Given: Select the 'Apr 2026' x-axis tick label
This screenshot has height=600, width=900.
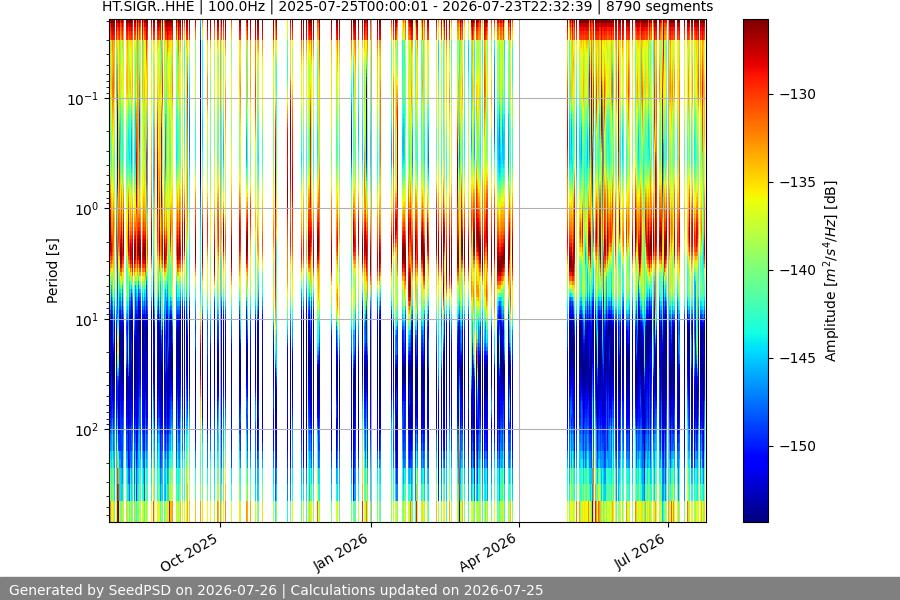Looking at the screenshot, I should [x=488, y=552].
